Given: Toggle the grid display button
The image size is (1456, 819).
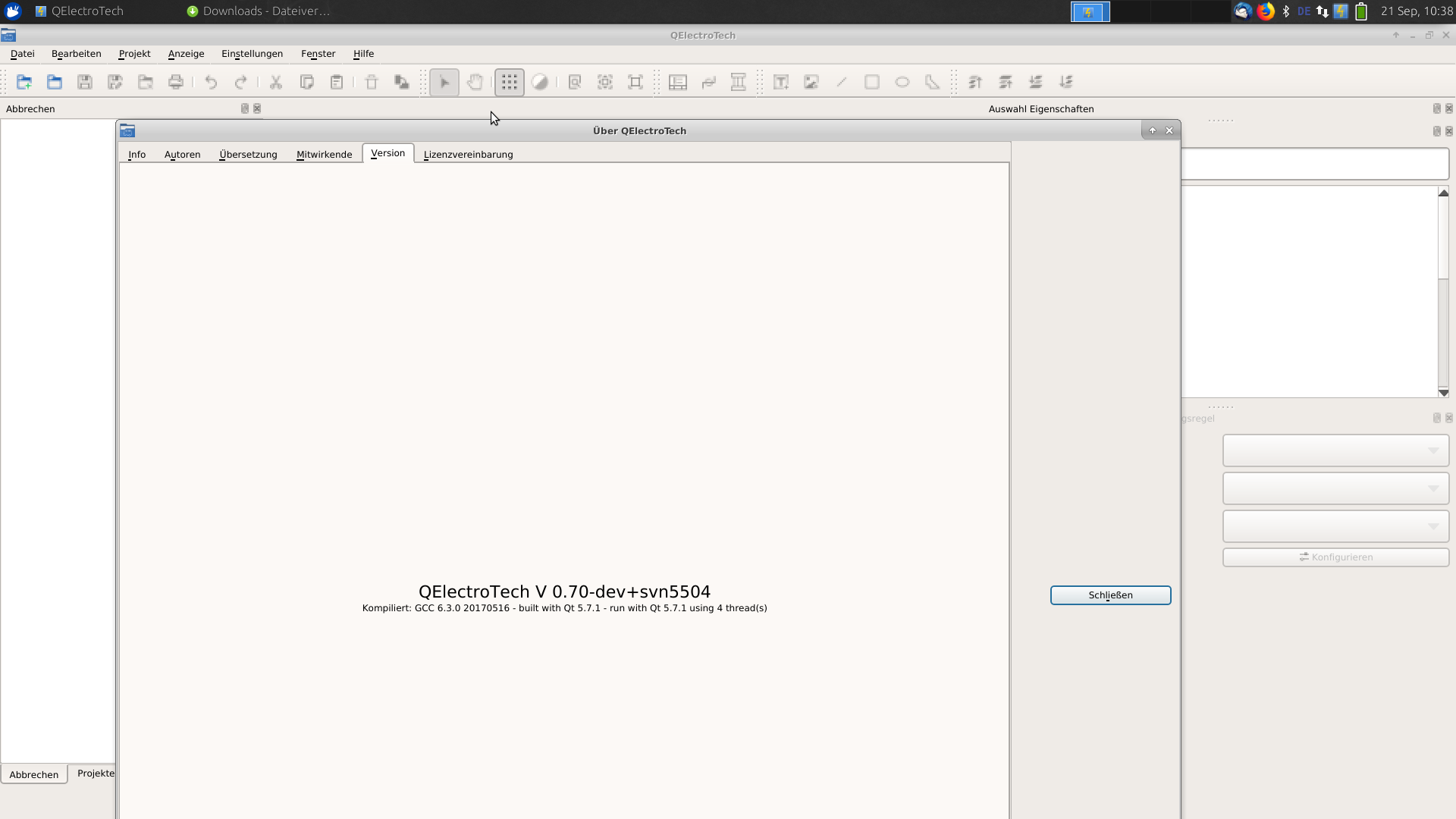Looking at the screenshot, I should tap(510, 82).
